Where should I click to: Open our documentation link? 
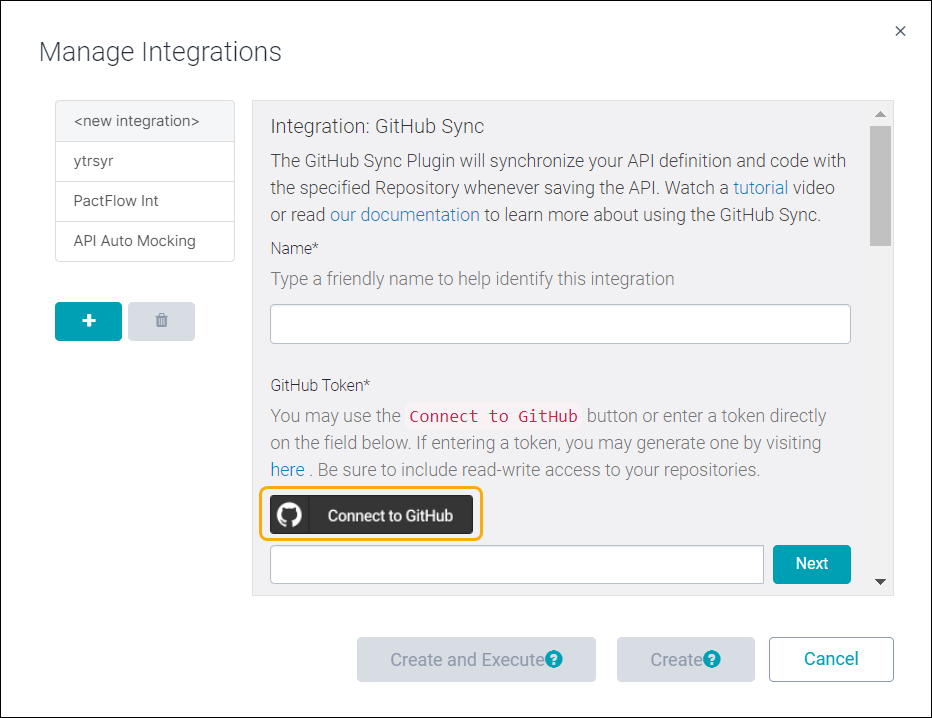pos(404,215)
